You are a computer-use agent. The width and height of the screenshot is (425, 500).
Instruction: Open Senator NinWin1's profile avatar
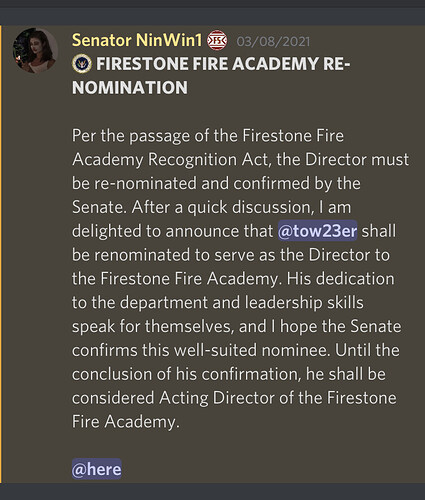coord(35,50)
